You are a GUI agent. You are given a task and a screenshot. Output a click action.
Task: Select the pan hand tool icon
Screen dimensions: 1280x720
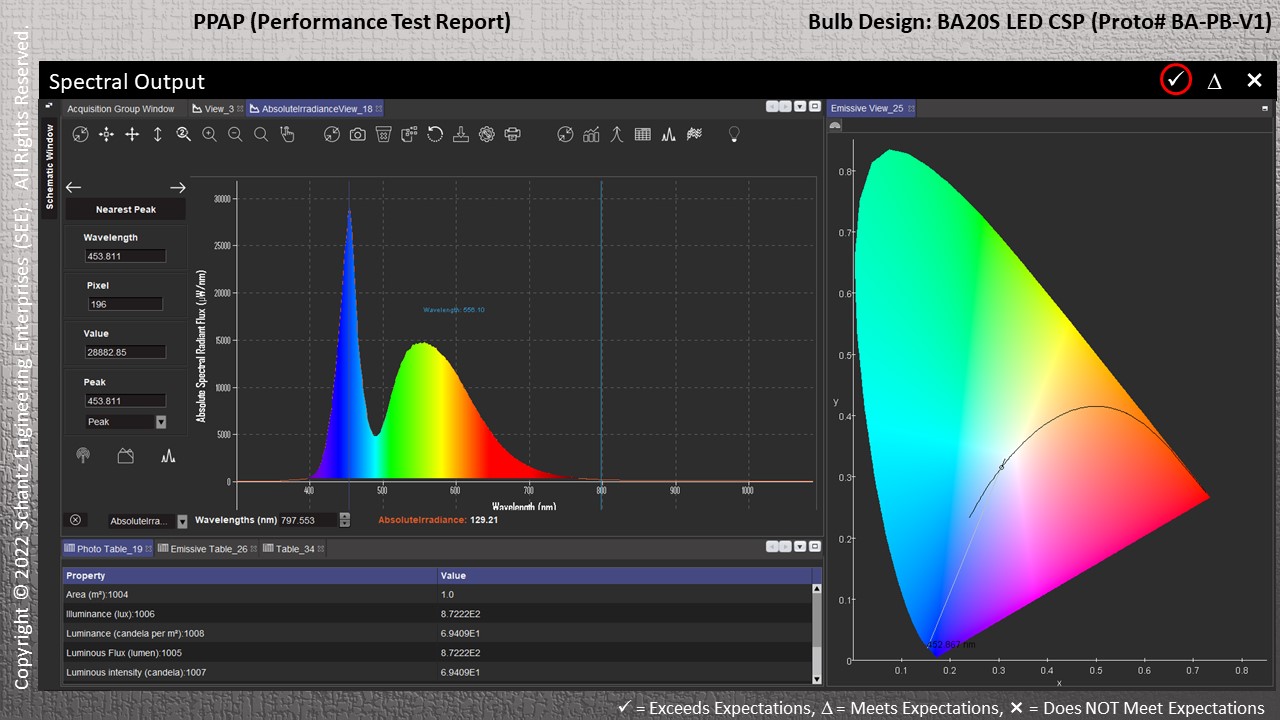click(287, 134)
